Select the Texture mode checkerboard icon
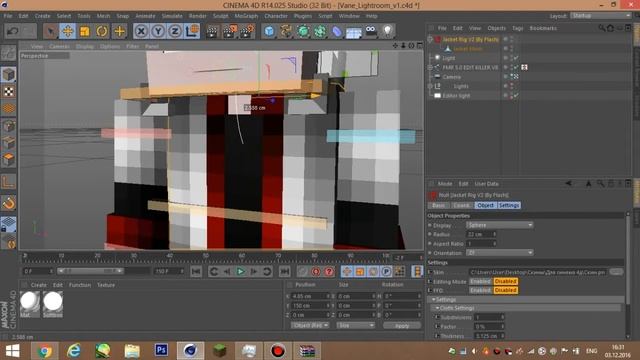Screen dimensions: 640x360 click(9, 91)
